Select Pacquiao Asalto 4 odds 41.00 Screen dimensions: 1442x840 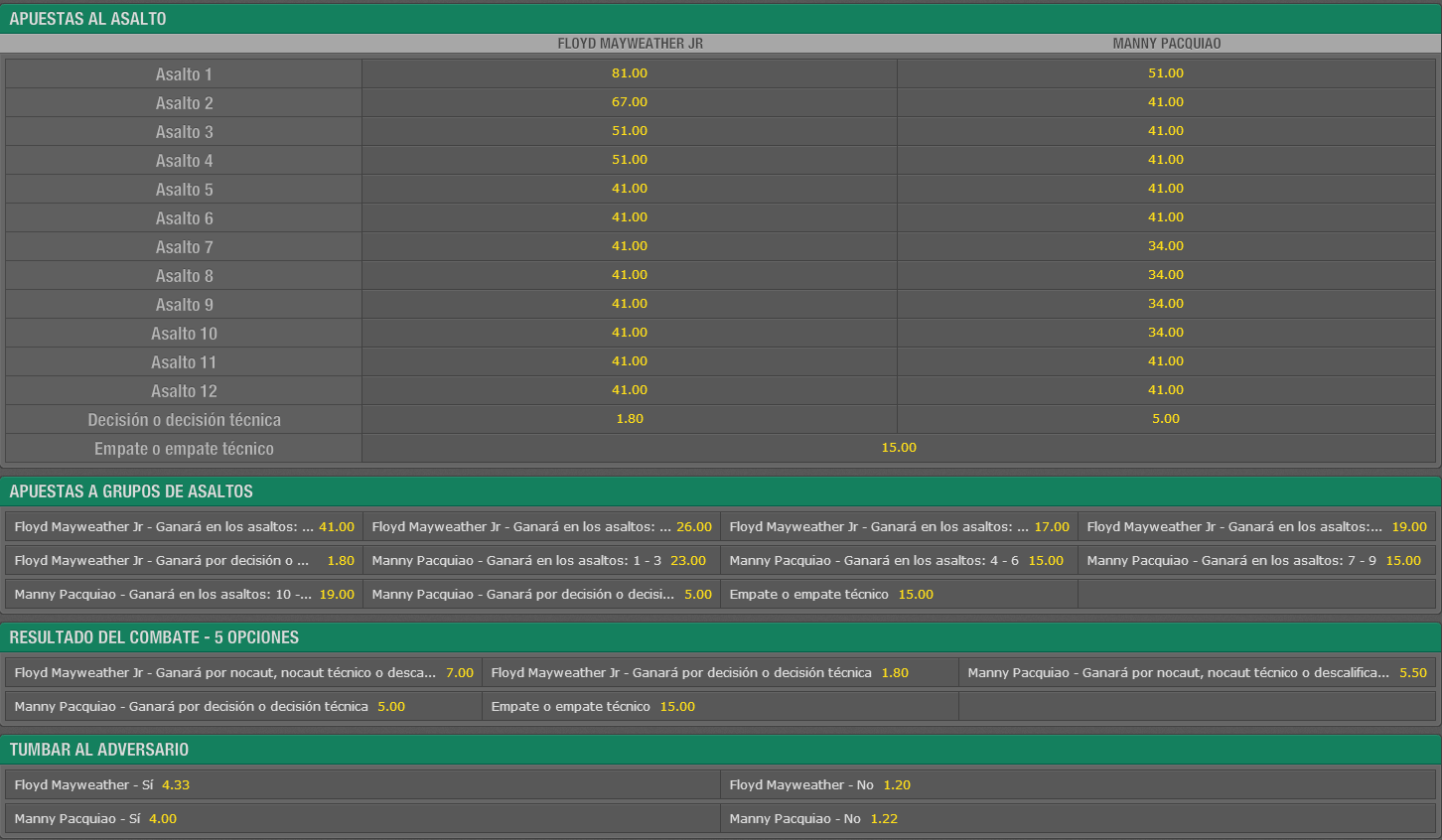click(x=1166, y=160)
